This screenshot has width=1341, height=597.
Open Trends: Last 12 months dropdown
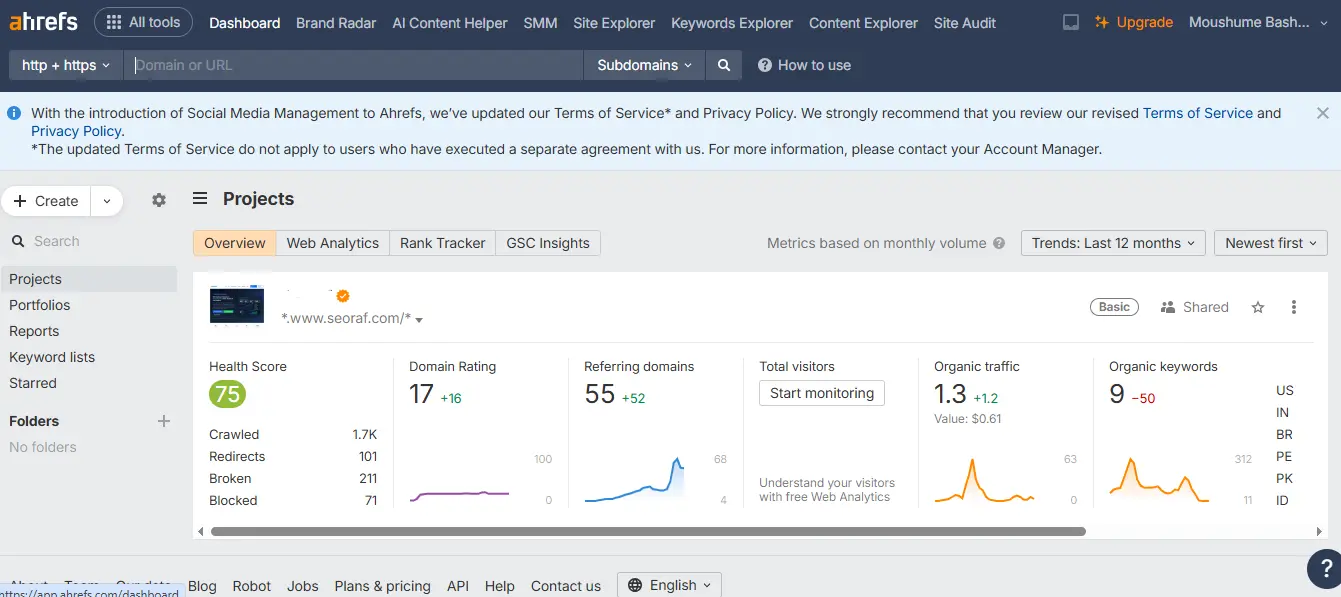[x=1113, y=243]
